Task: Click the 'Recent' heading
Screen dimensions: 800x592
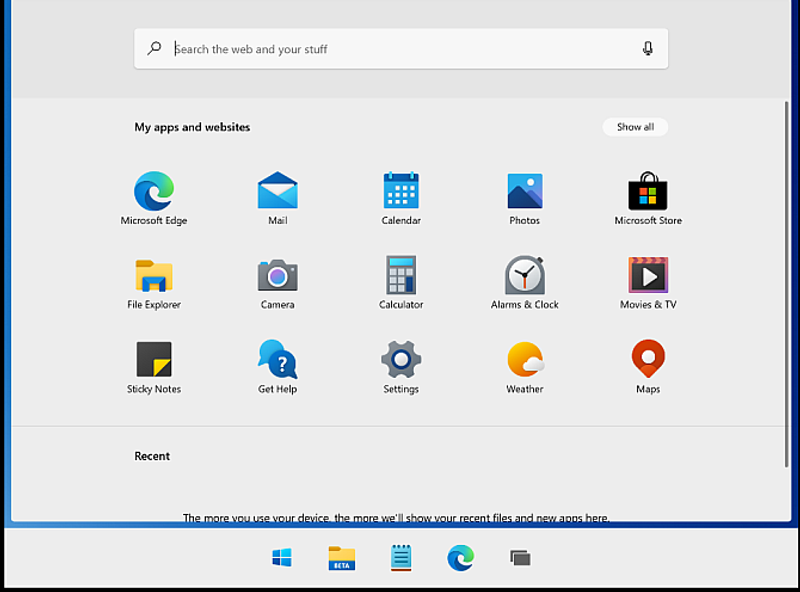Action: pyautogui.click(x=152, y=456)
